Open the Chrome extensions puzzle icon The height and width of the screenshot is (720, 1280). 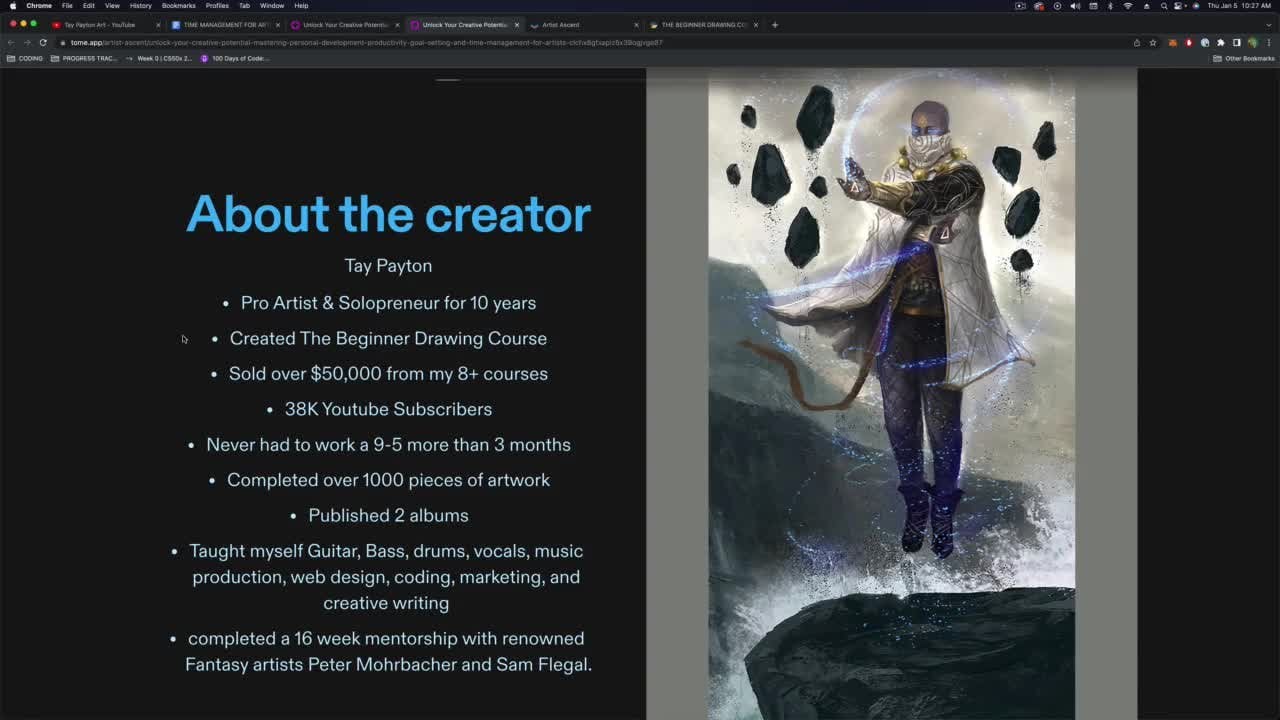[1220, 42]
